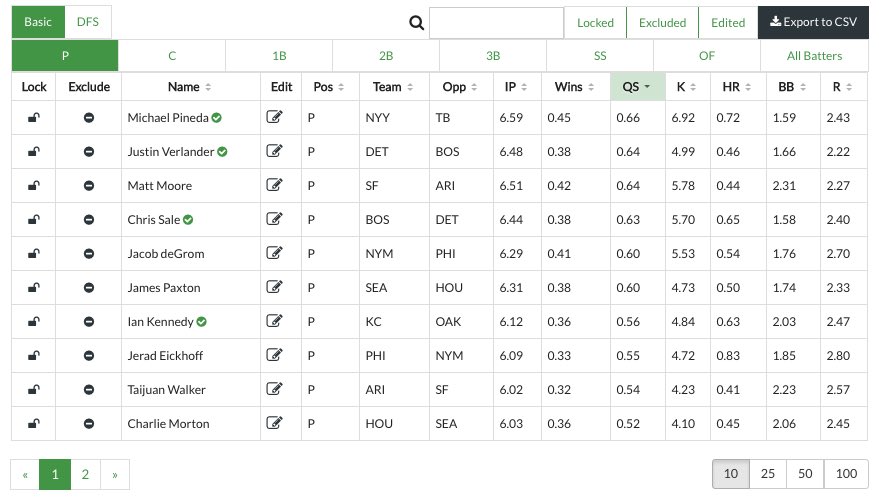Screen dimensions: 879x501
Task: Focus the player search input field
Action: tap(496, 23)
